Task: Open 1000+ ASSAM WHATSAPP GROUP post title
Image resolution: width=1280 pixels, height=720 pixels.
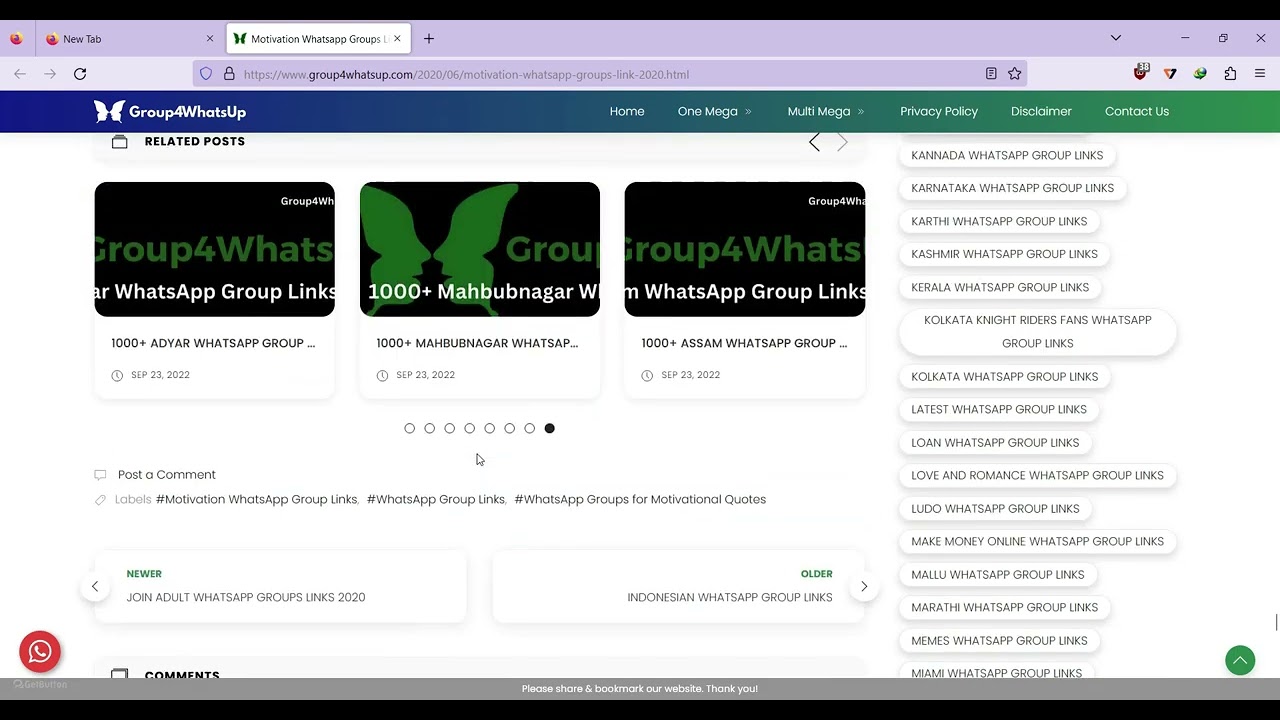Action: (x=744, y=343)
